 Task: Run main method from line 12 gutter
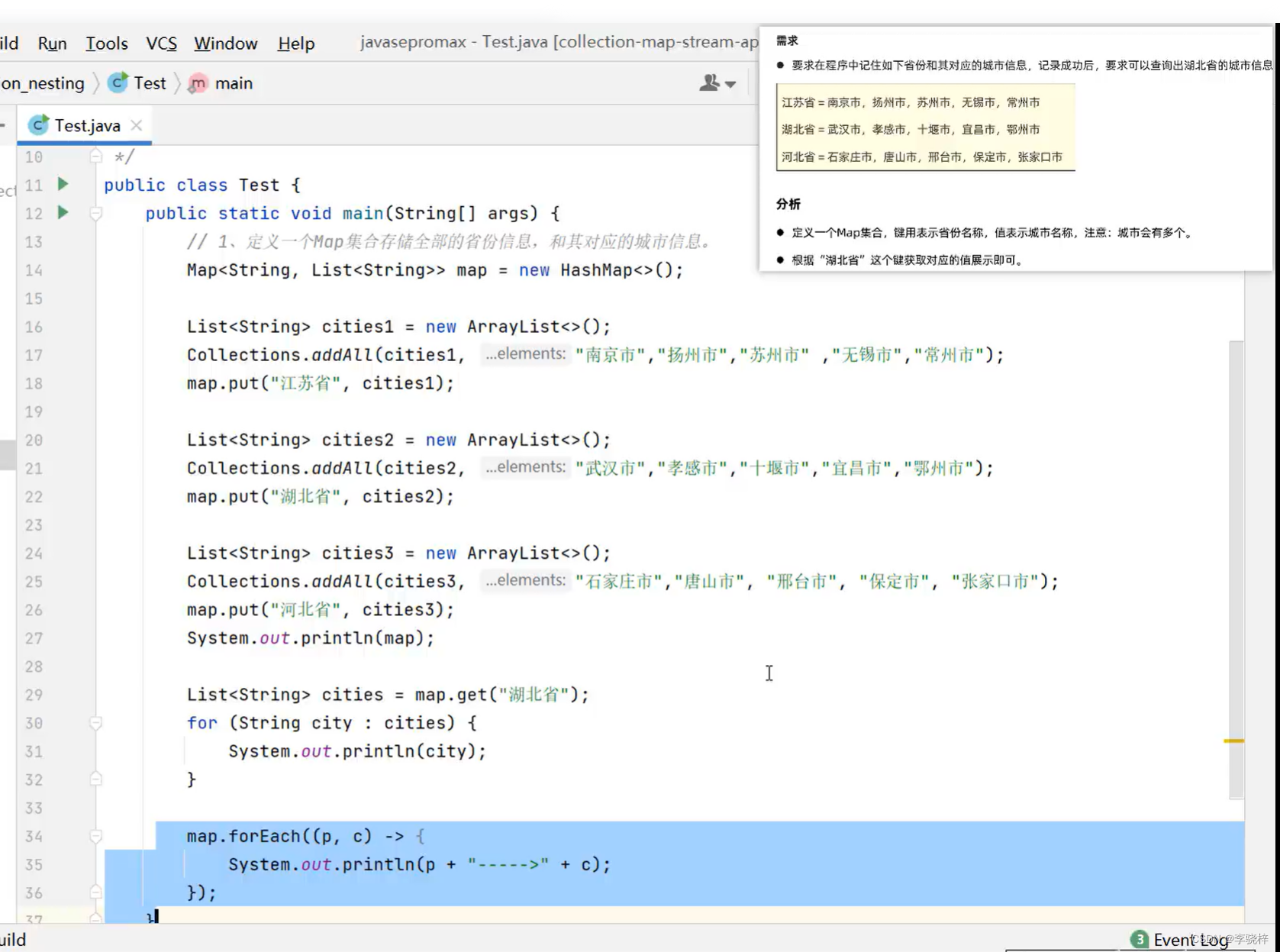[x=63, y=212]
